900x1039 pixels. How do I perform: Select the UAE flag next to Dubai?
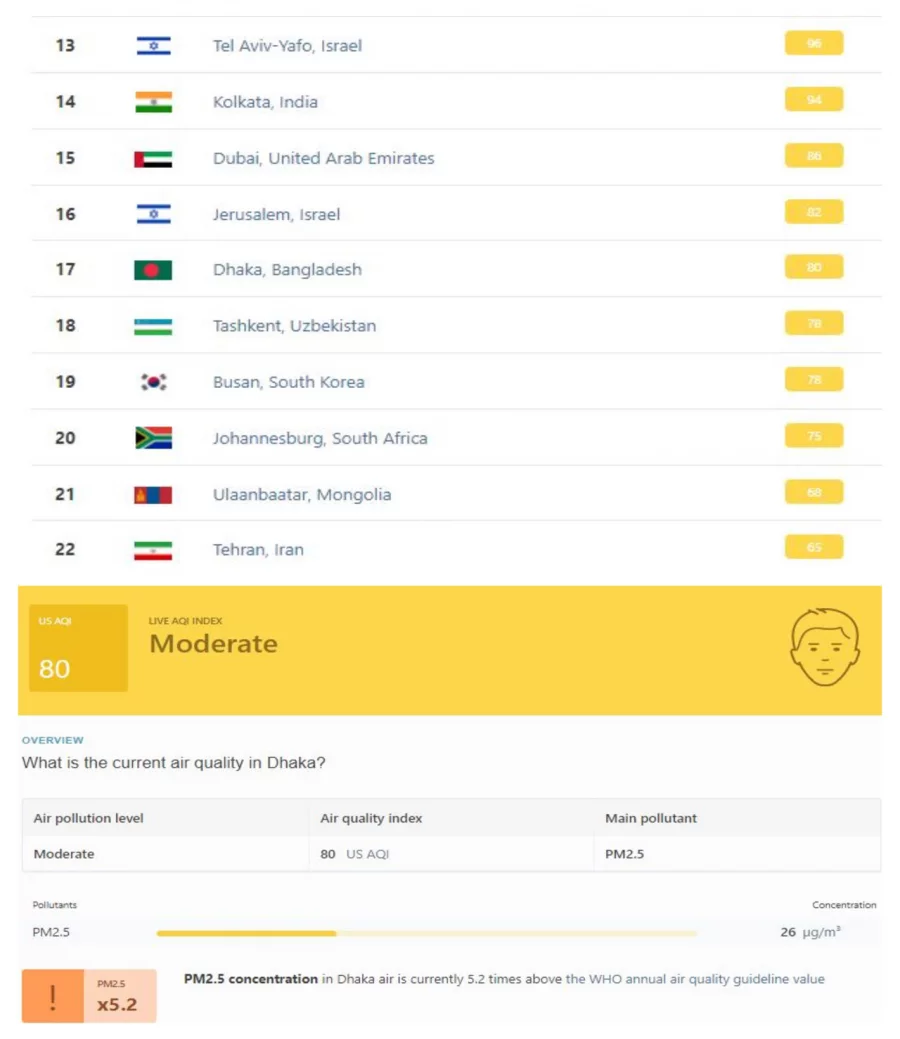click(x=152, y=157)
